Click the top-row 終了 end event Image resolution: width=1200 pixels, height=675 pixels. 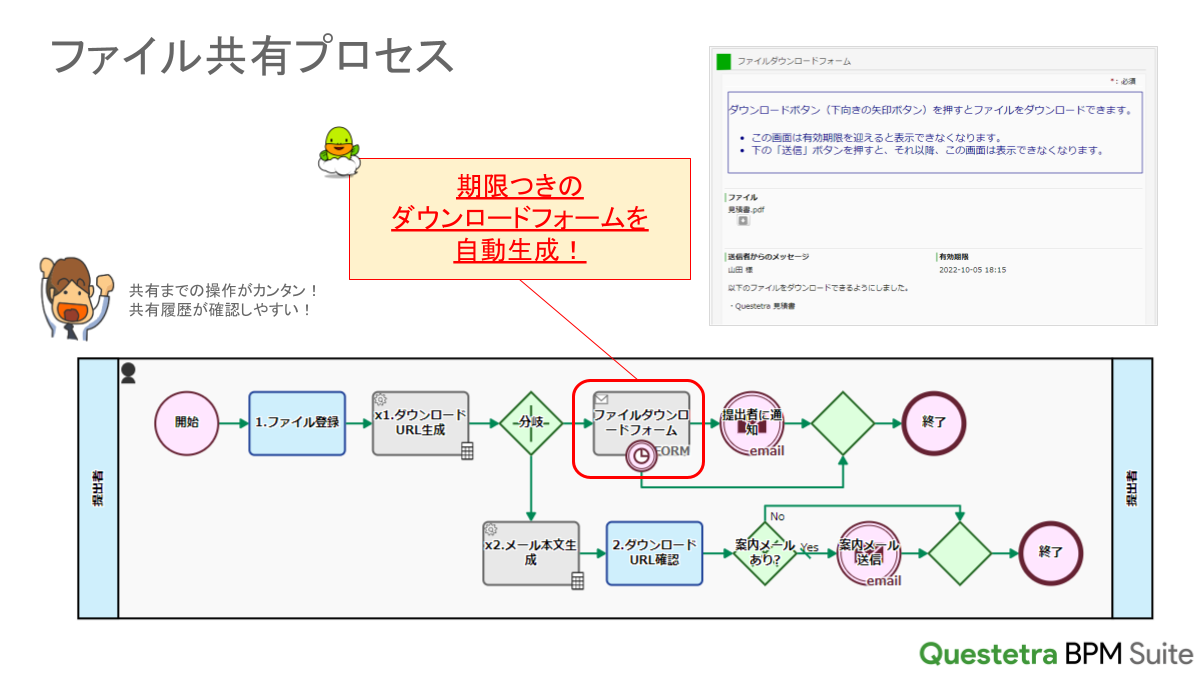tap(933, 423)
